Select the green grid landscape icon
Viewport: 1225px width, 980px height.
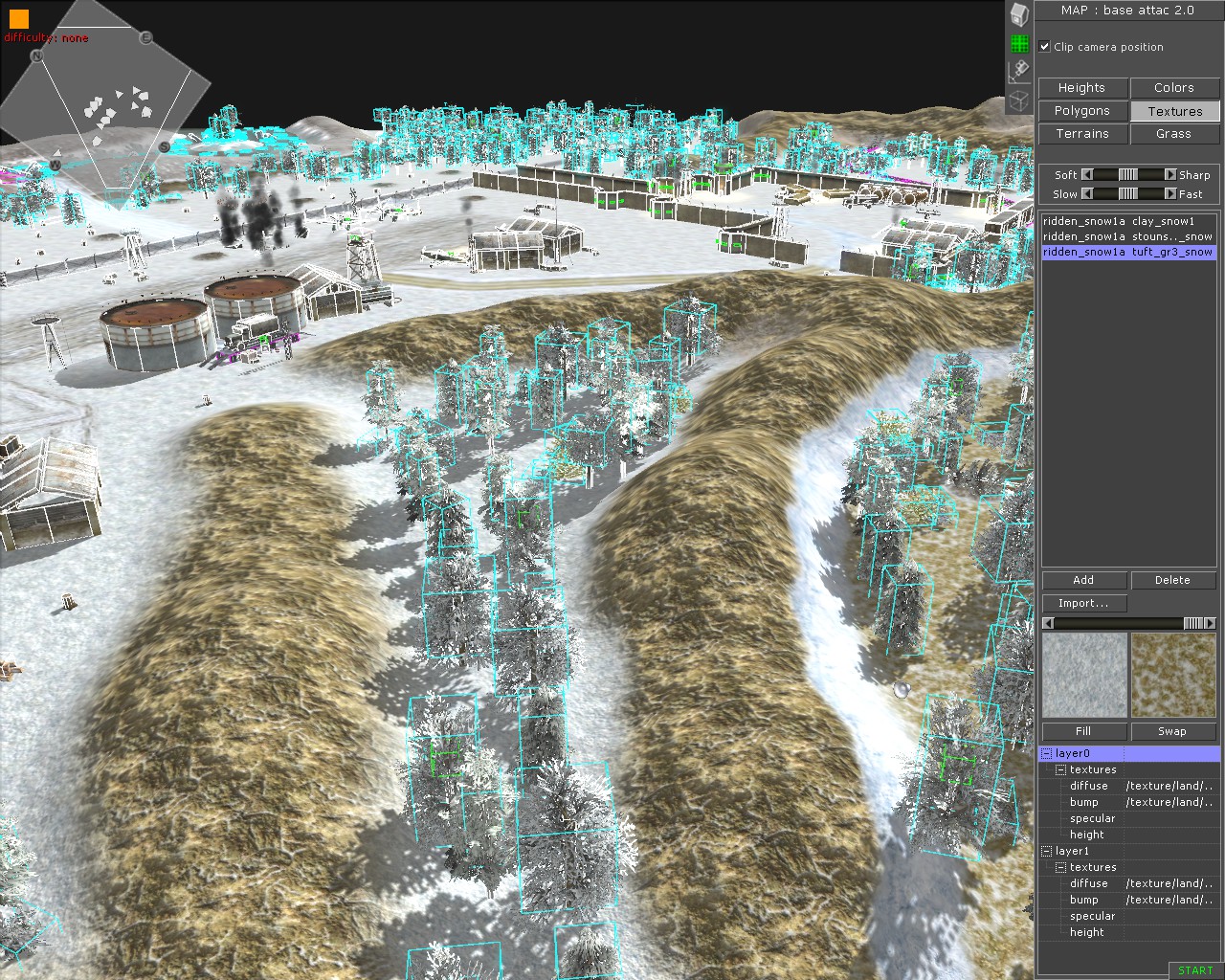(1019, 43)
